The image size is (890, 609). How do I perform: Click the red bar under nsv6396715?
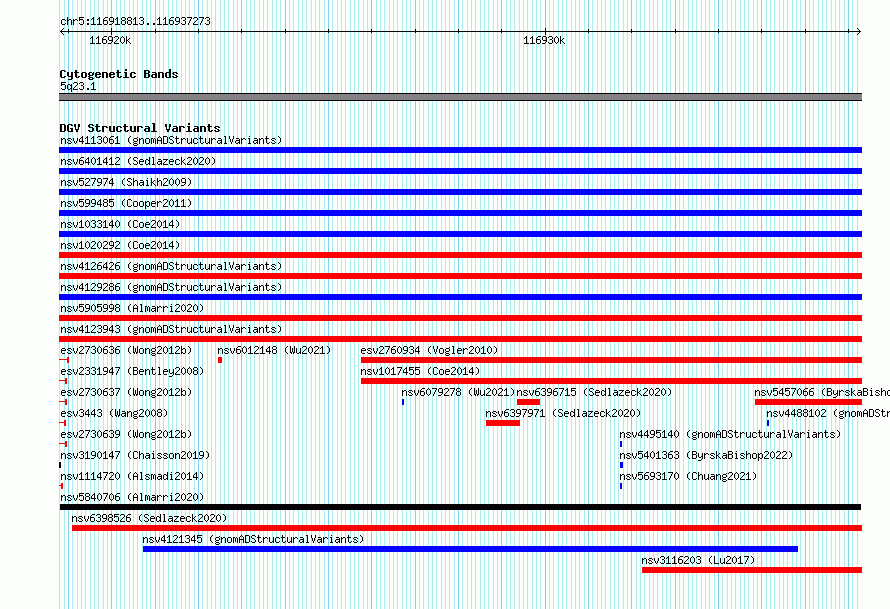(x=528, y=402)
